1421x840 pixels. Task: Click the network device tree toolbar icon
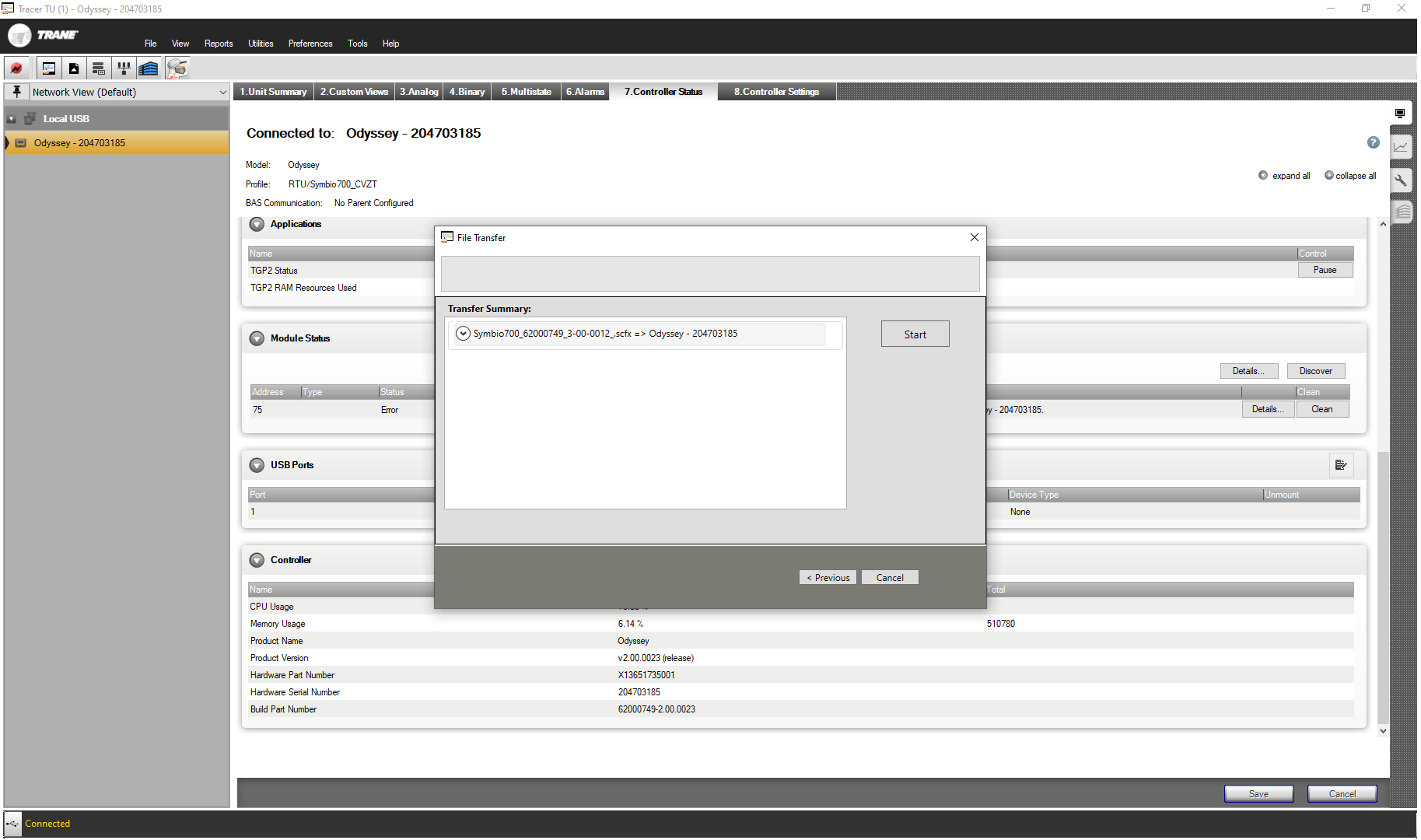(x=124, y=68)
